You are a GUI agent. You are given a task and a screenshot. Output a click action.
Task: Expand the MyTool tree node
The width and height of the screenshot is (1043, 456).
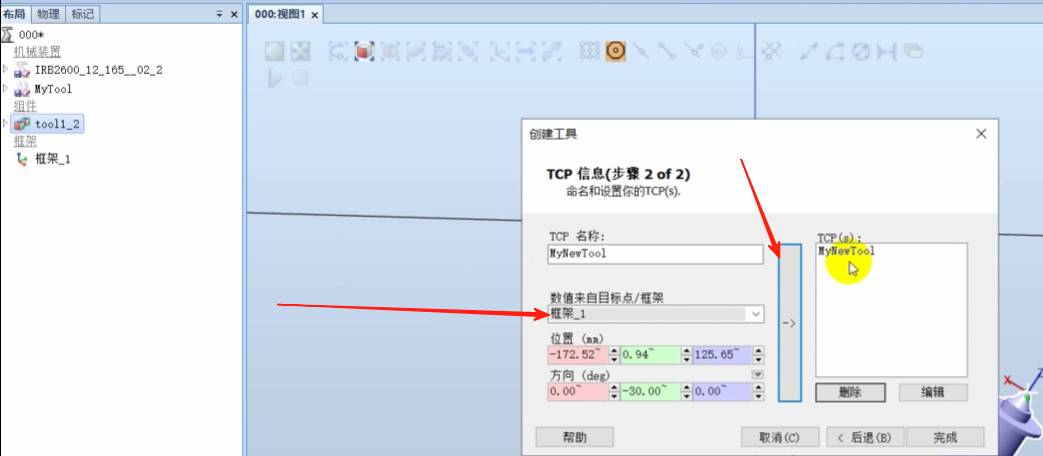6,88
